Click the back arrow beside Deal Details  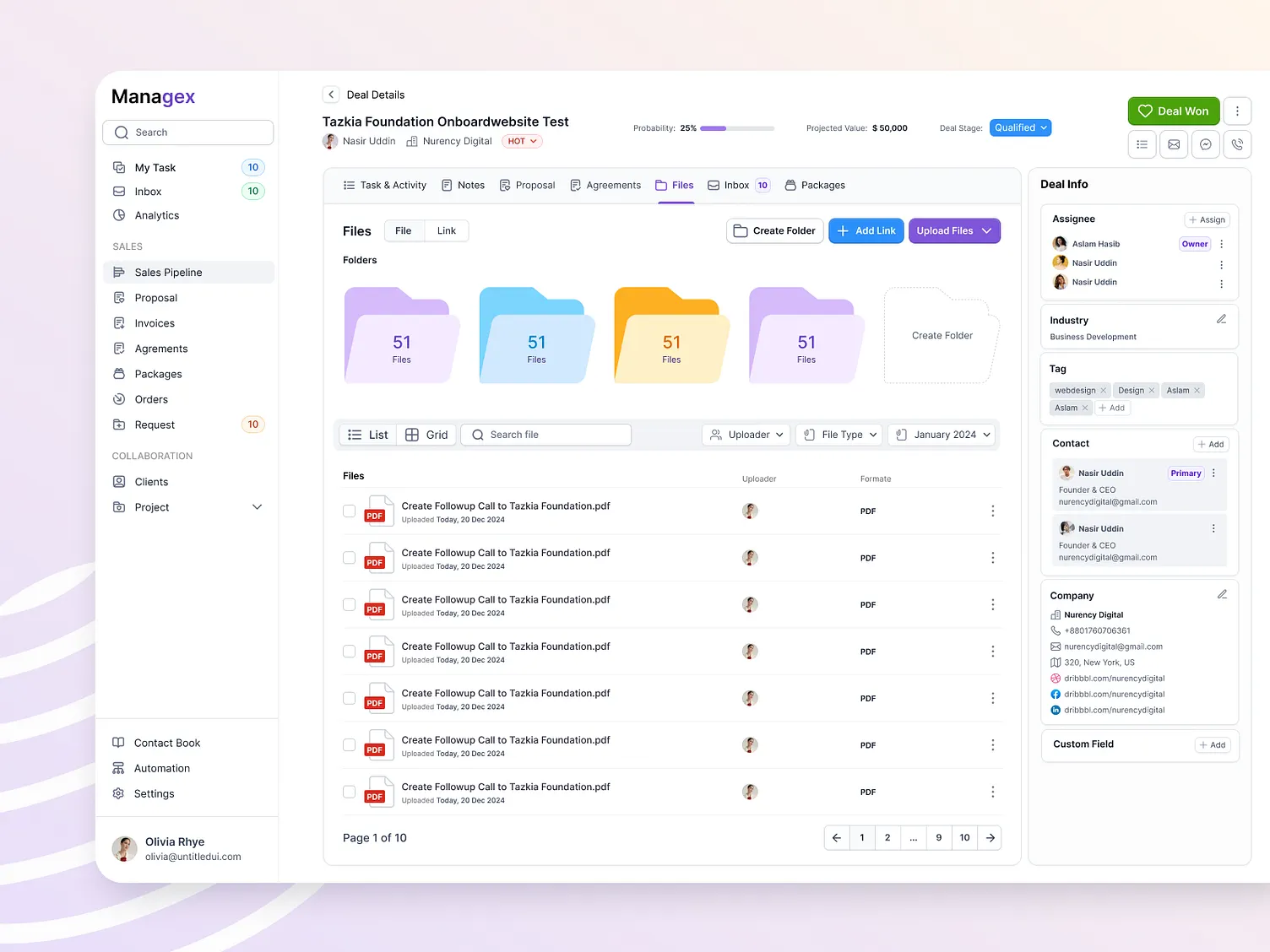pyautogui.click(x=331, y=95)
